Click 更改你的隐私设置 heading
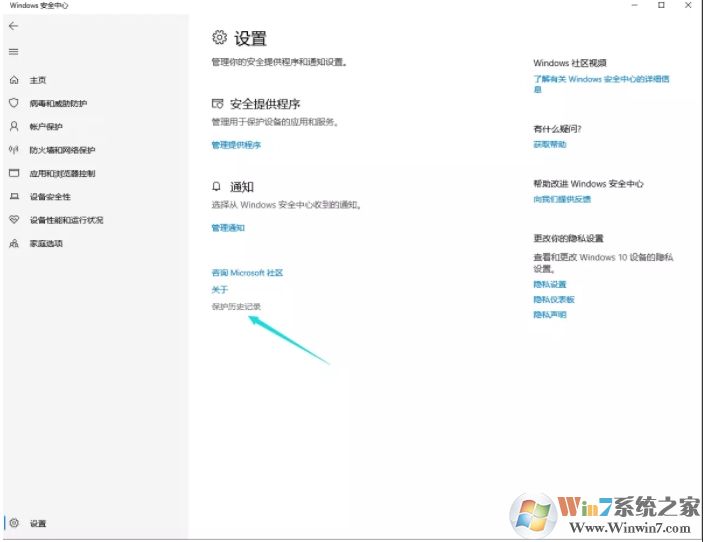This screenshot has height=542, width=707. [x=568, y=238]
